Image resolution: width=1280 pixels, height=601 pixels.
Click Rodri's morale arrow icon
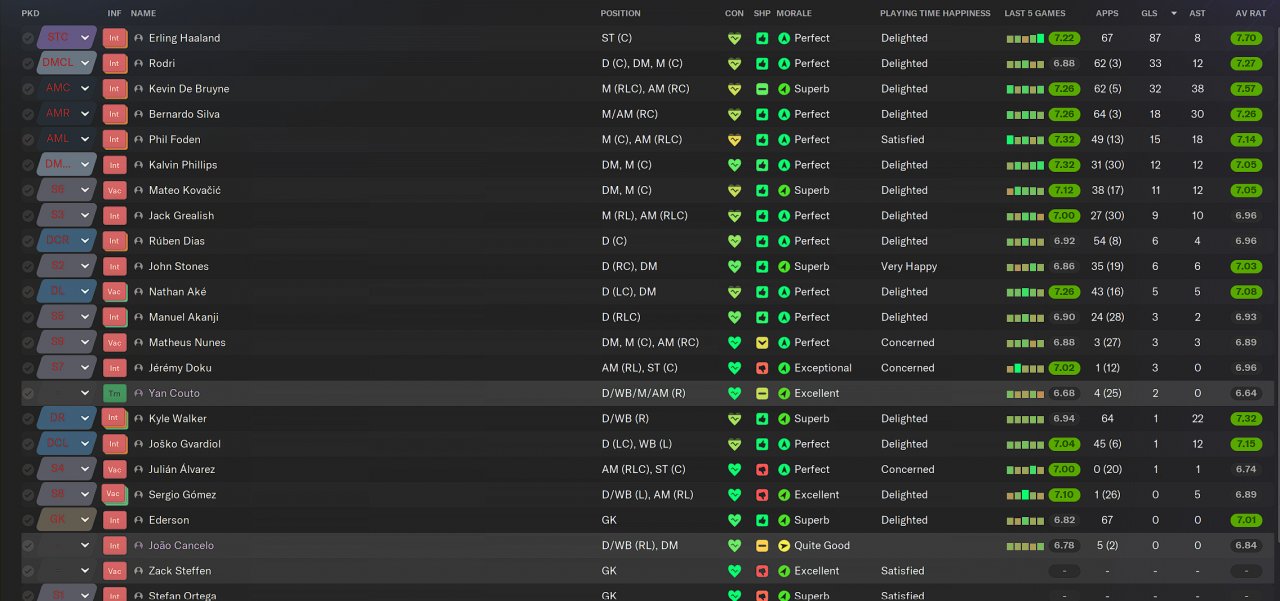784,63
